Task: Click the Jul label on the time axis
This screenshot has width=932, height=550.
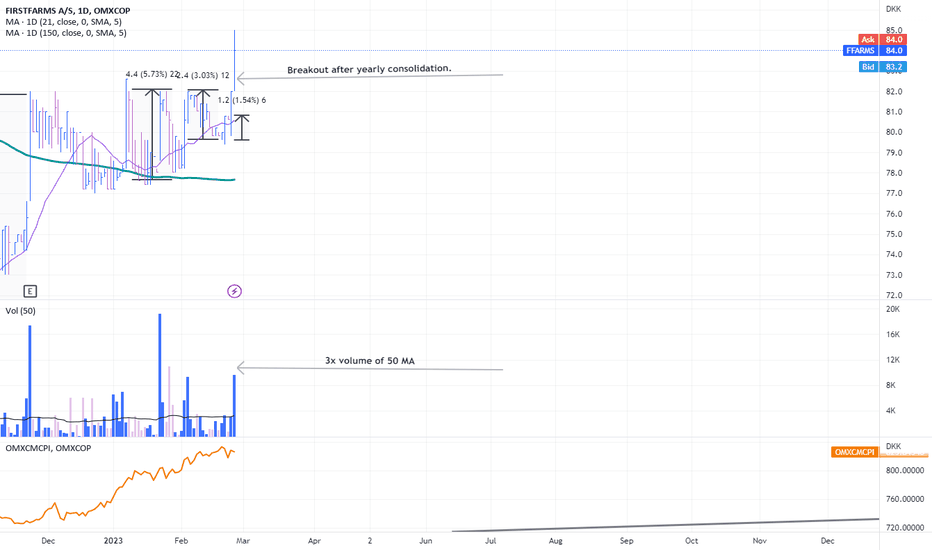Action: [x=490, y=540]
